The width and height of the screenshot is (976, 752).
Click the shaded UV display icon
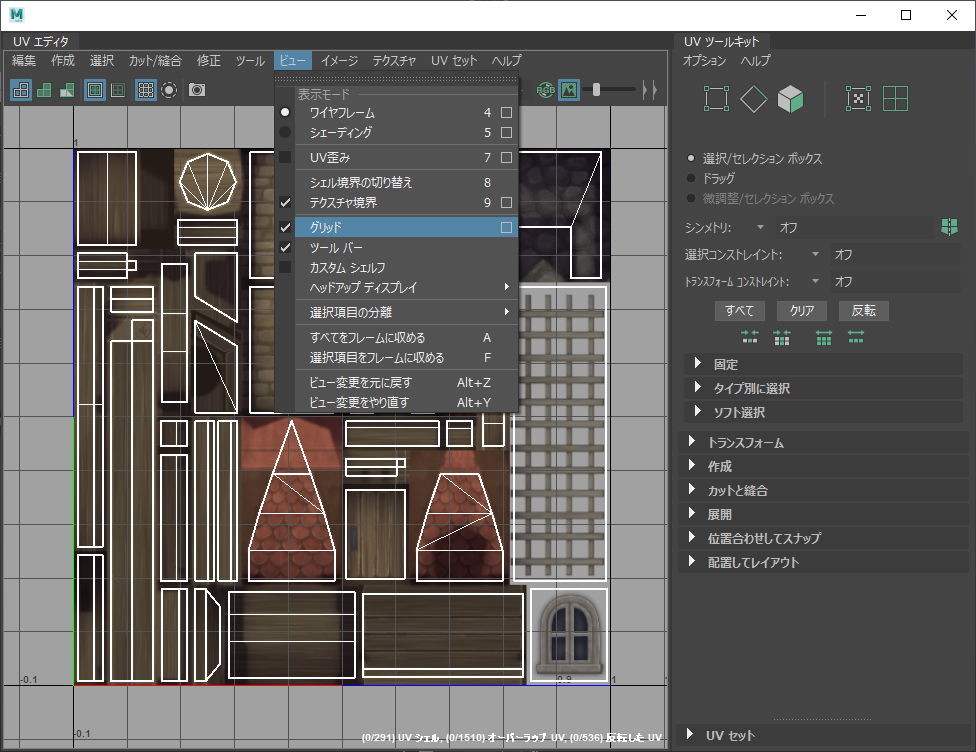(x=44, y=90)
